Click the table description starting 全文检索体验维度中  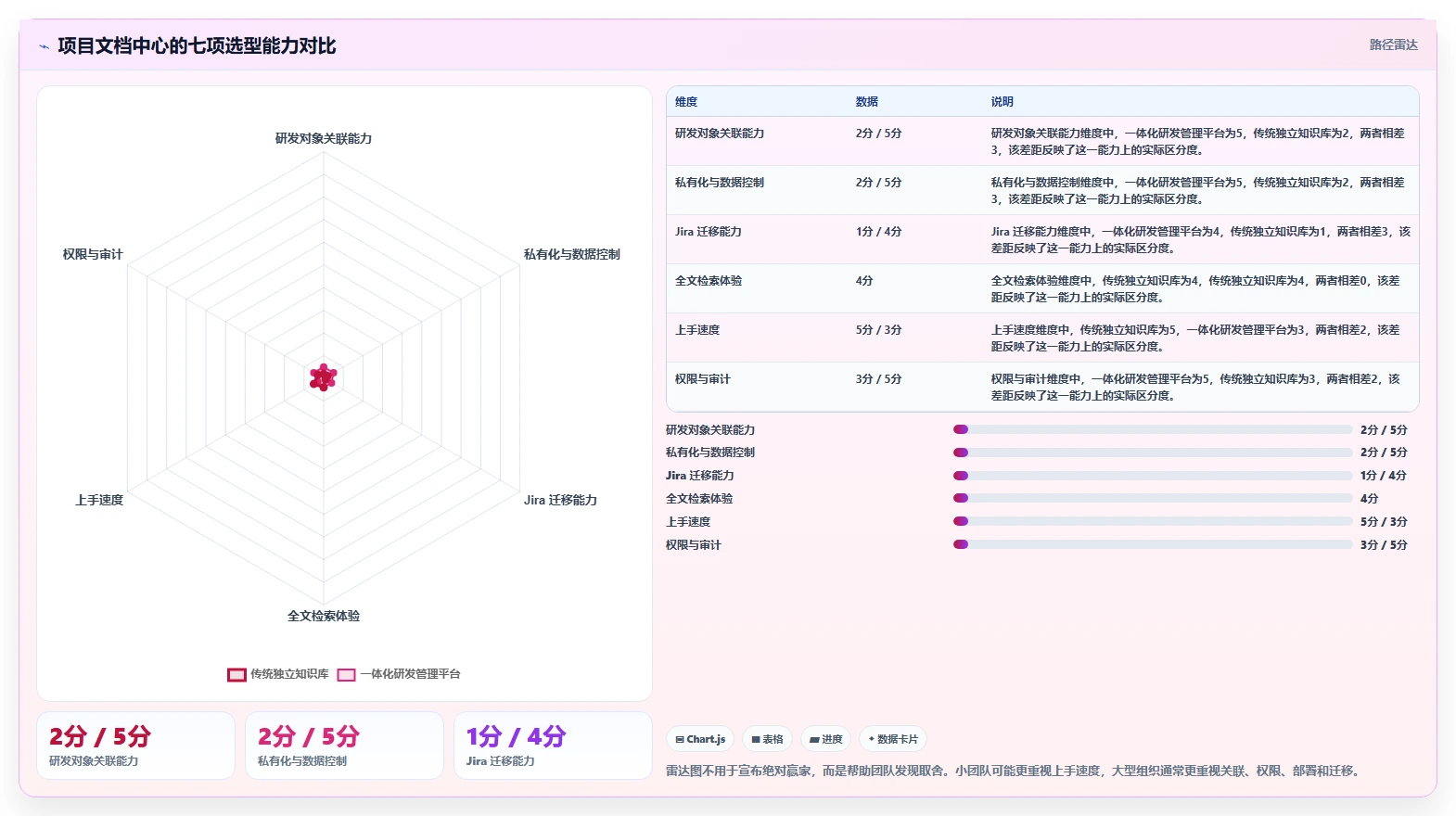tap(1195, 289)
